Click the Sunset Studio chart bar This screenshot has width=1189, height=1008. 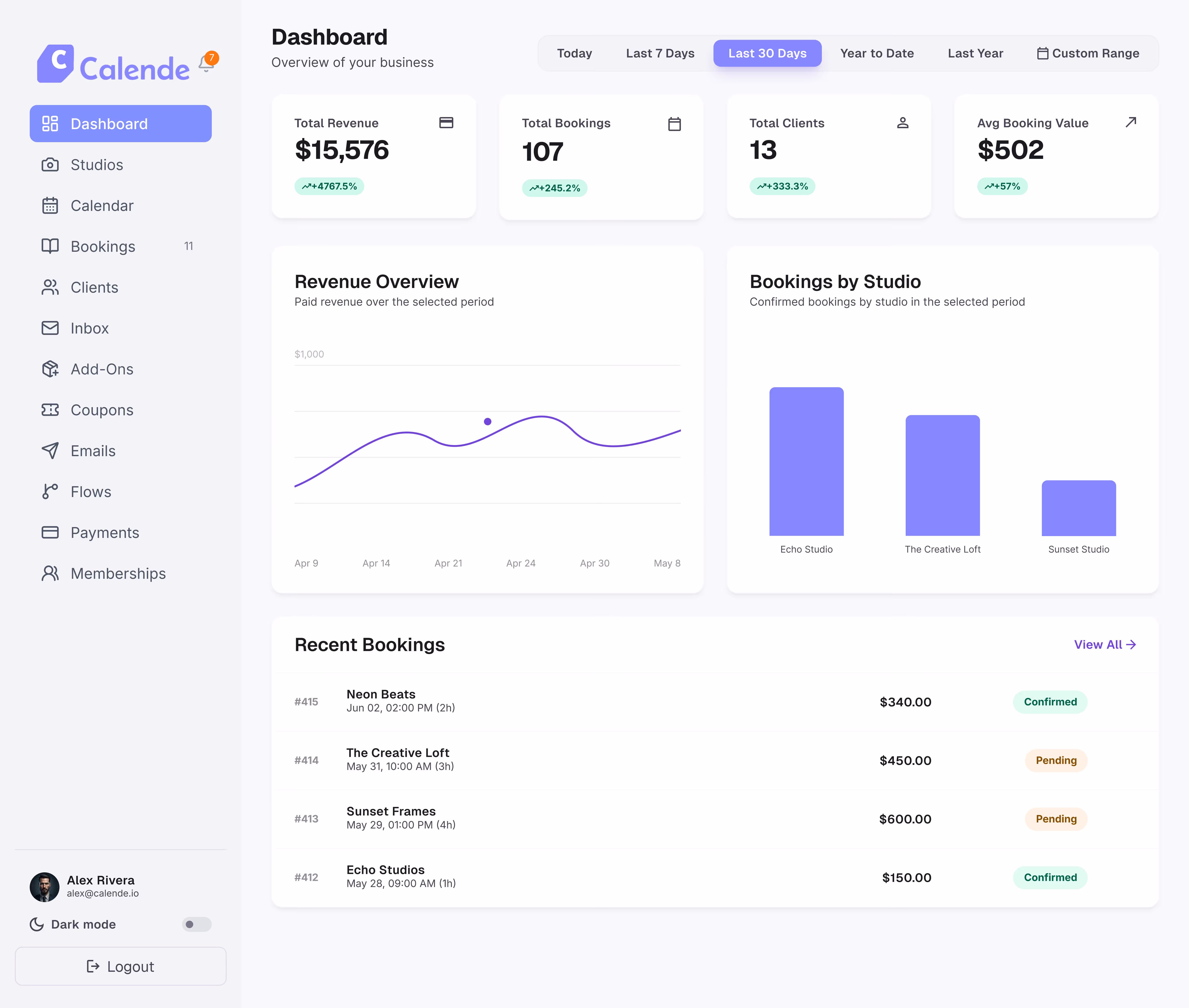tap(1079, 508)
